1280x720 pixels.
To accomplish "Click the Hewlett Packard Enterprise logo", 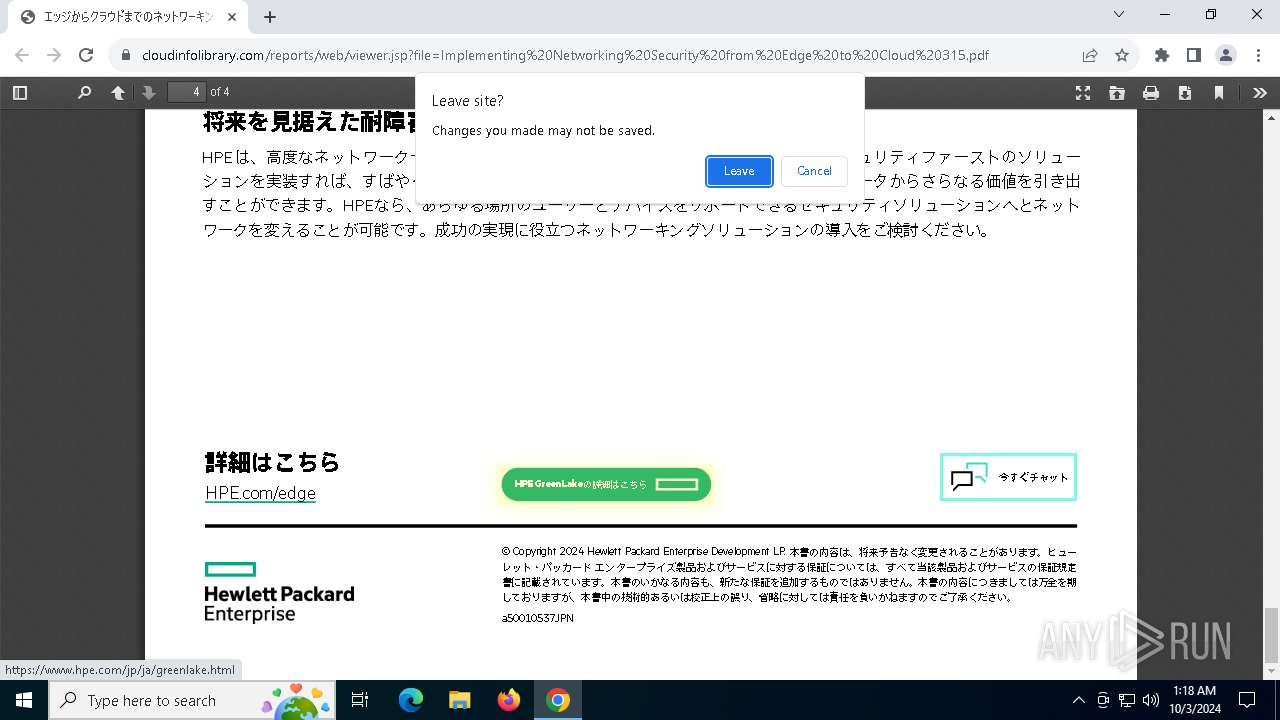I will pyautogui.click(x=279, y=592).
